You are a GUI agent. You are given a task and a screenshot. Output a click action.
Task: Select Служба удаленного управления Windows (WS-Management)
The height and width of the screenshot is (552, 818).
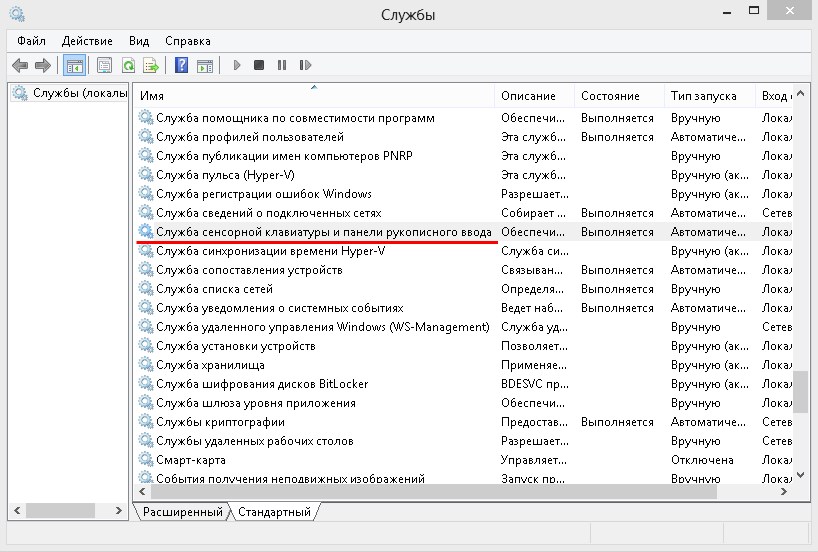323,327
